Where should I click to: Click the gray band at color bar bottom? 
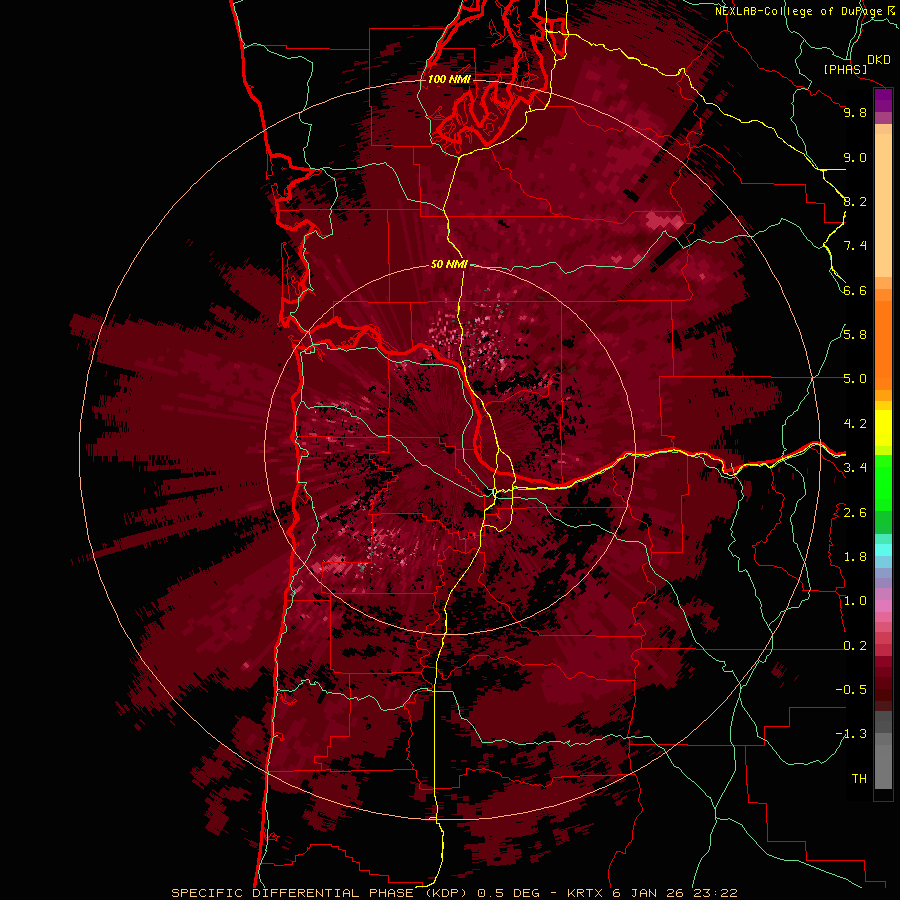883,749
